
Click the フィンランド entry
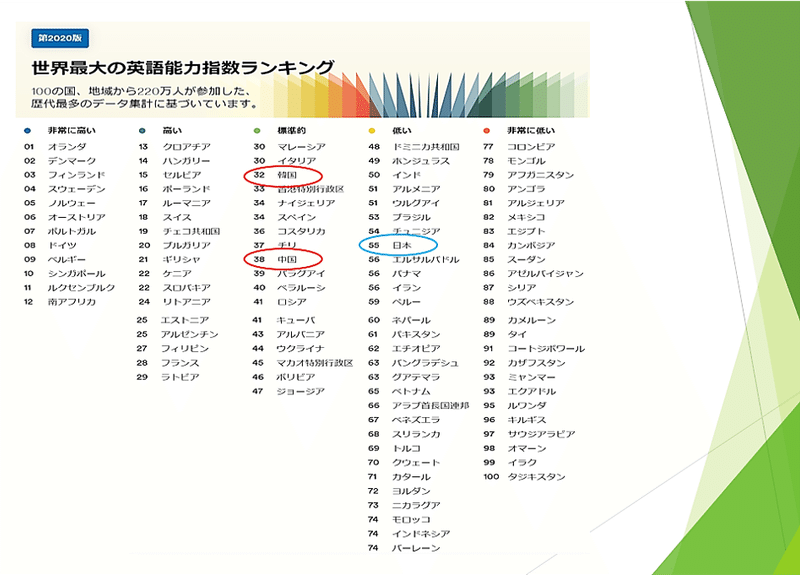pos(77,175)
